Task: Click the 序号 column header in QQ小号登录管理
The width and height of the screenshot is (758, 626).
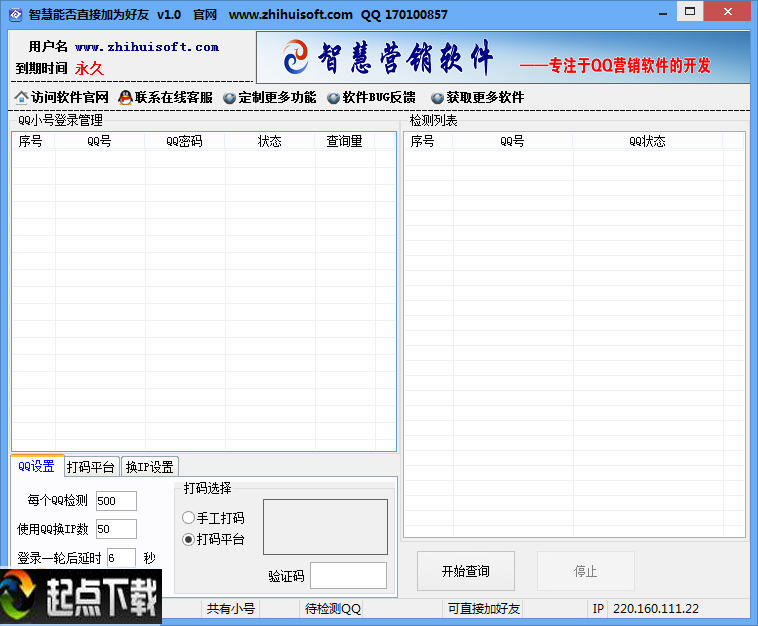Action: tap(33, 141)
